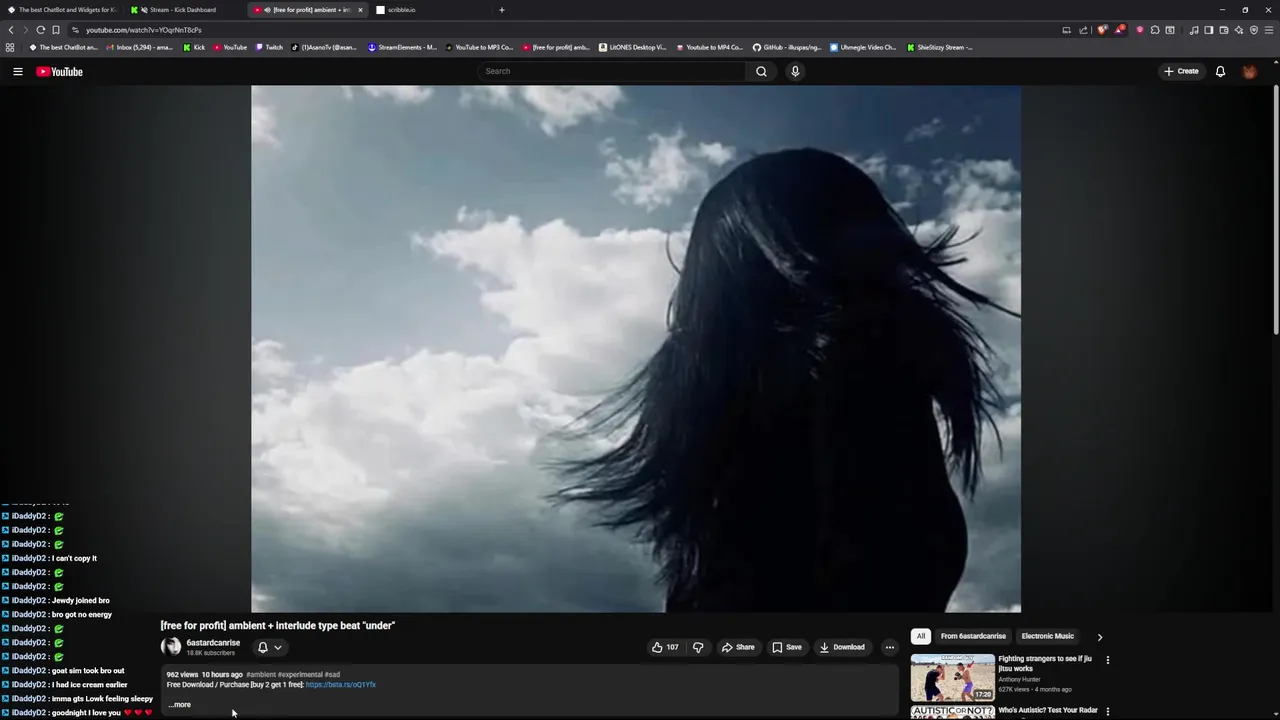Click the 6astardcanrise channel avatar
Image resolution: width=1280 pixels, height=720 pixels.
coord(171,647)
